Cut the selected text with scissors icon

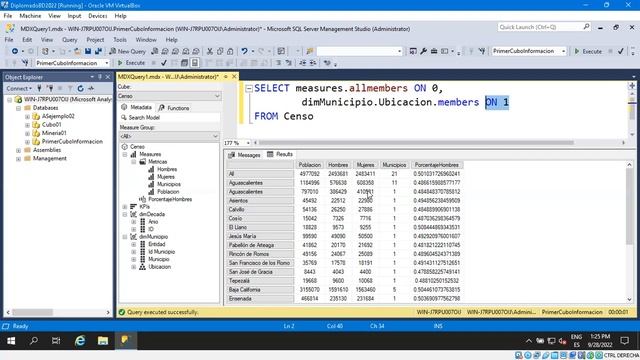[x=209, y=51]
